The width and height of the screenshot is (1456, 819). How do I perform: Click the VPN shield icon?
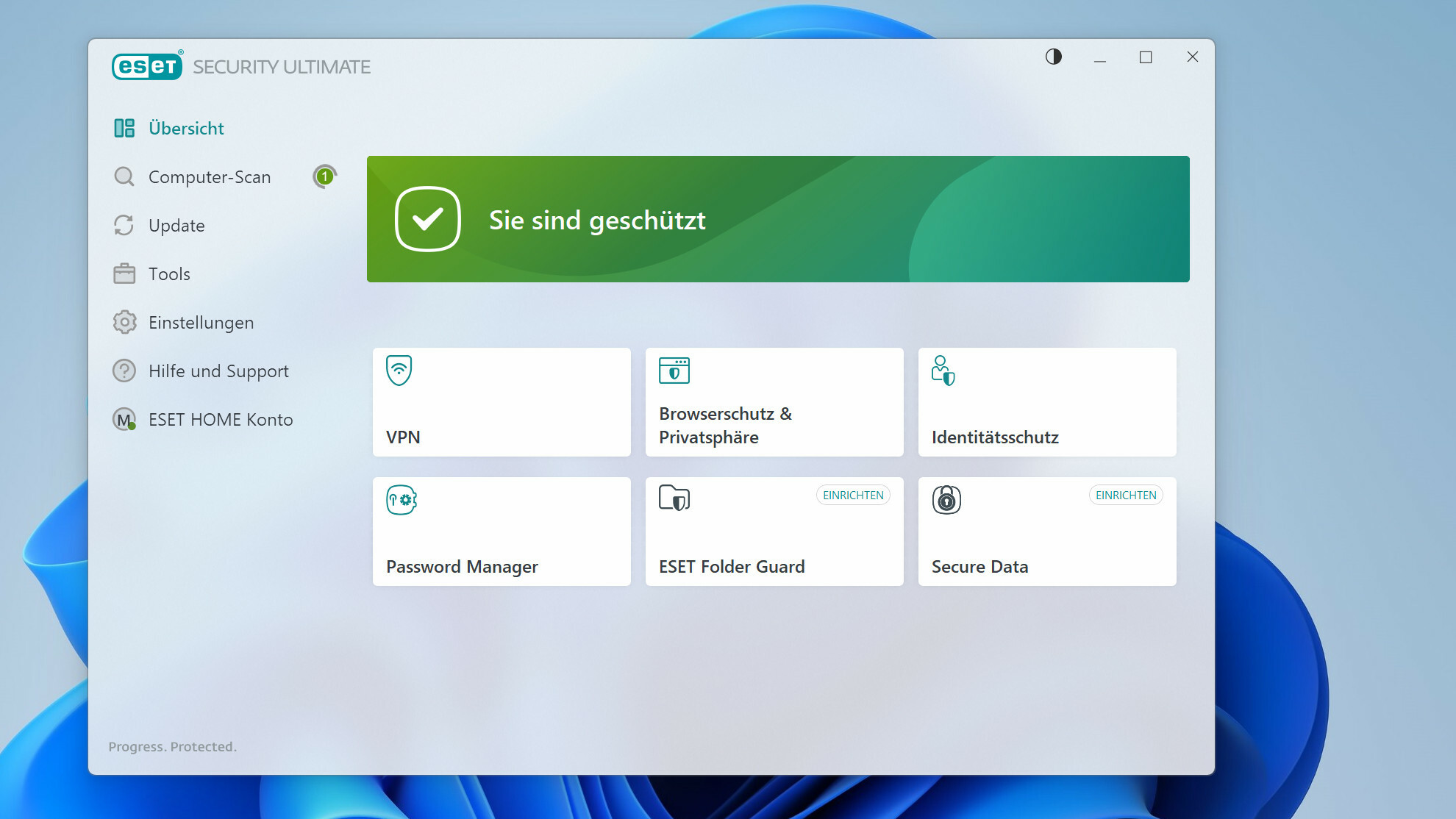pyautogui.click(x=398, y=371)
